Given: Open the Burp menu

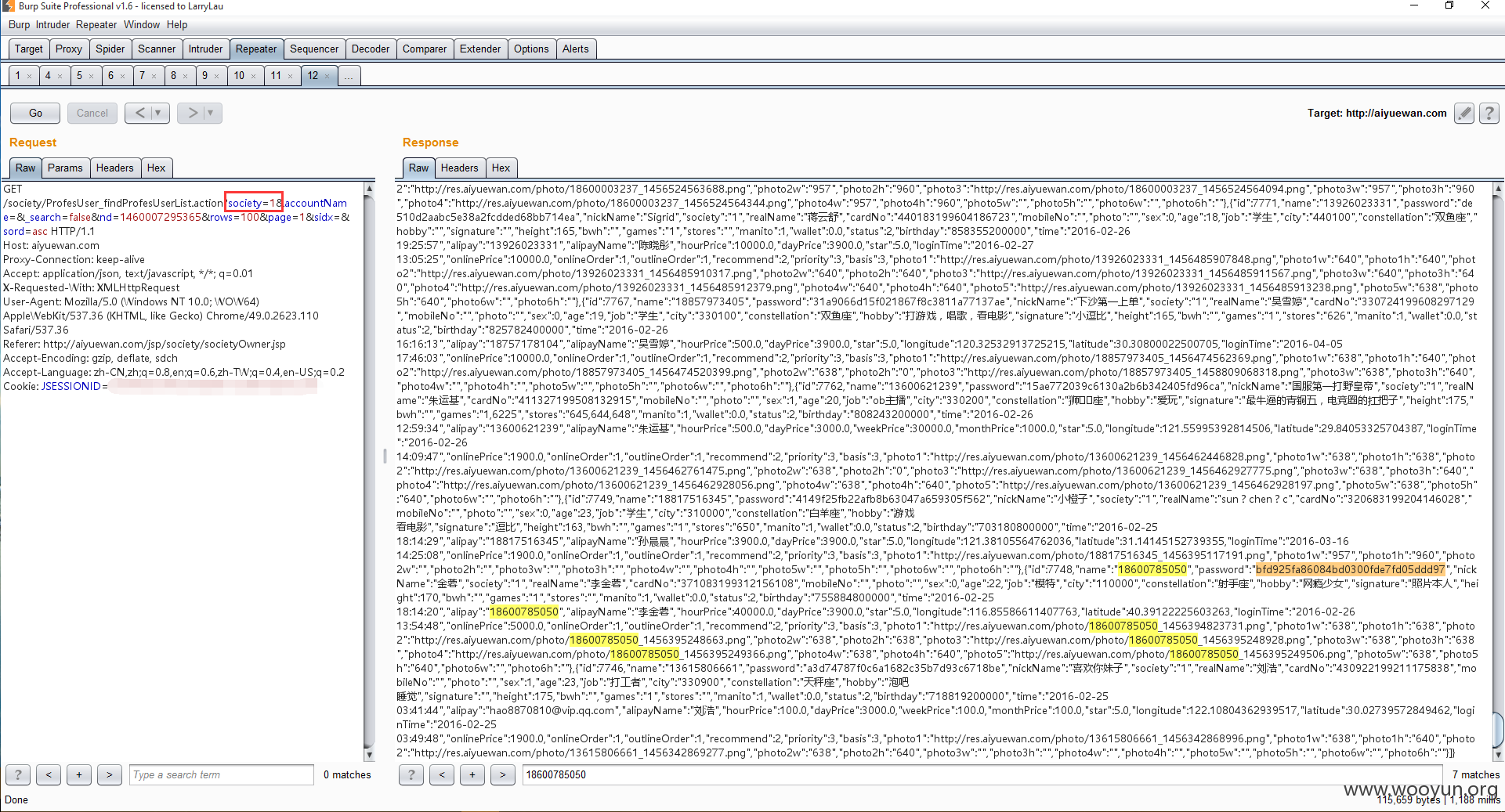Looking at the screenshot, I should click(x=19, y=25).
